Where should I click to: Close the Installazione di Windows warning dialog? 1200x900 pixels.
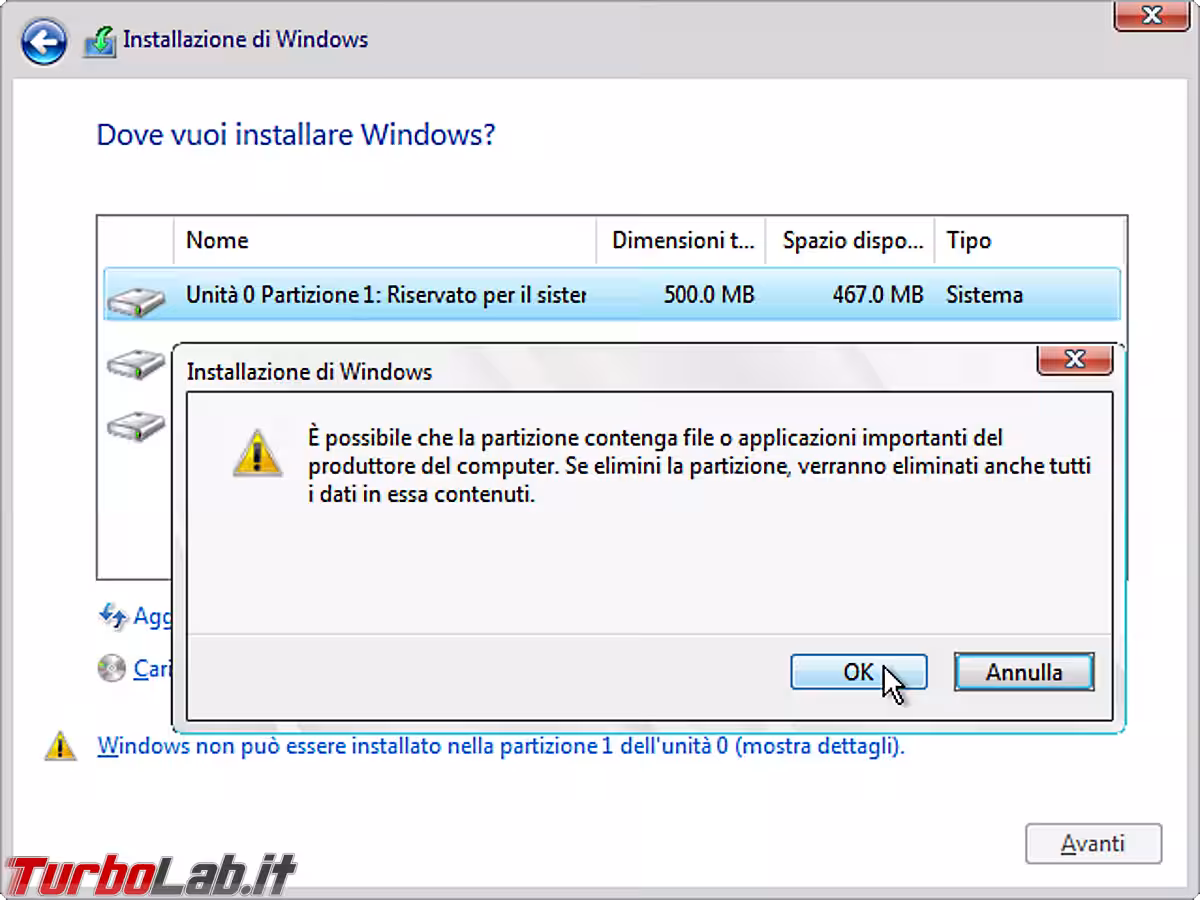click(1074, 359)
